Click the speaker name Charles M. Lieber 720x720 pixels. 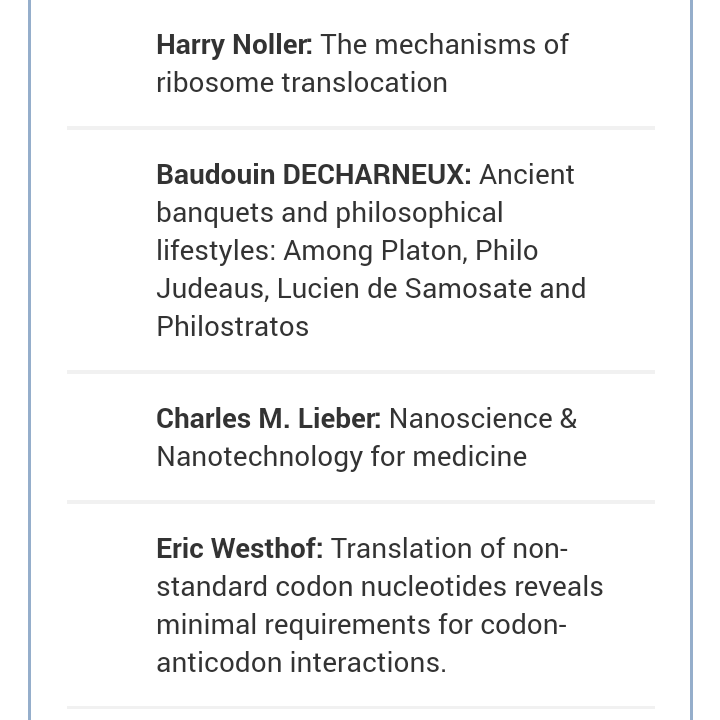coord(268,419)
